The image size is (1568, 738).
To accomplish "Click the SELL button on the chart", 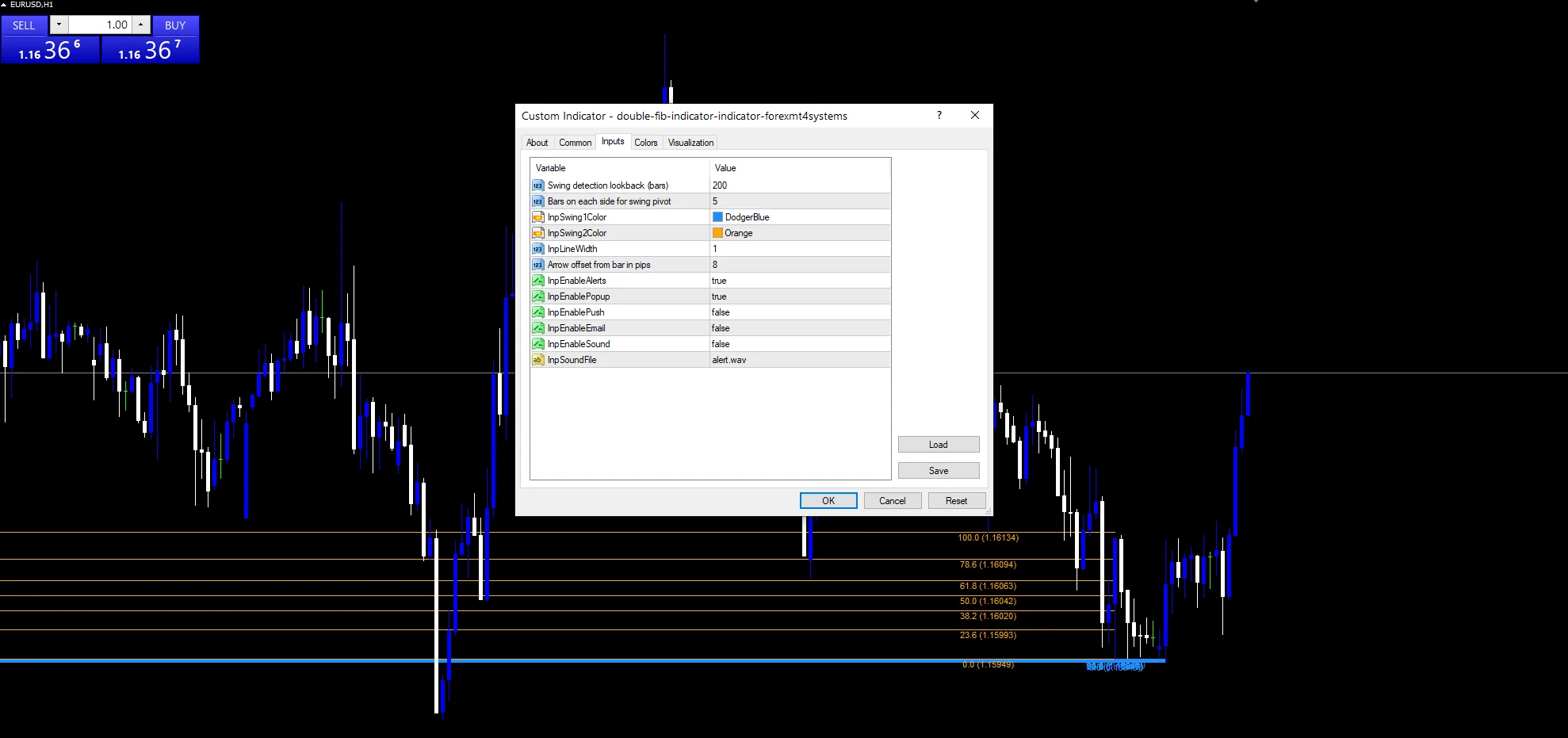I will [24, 25].
